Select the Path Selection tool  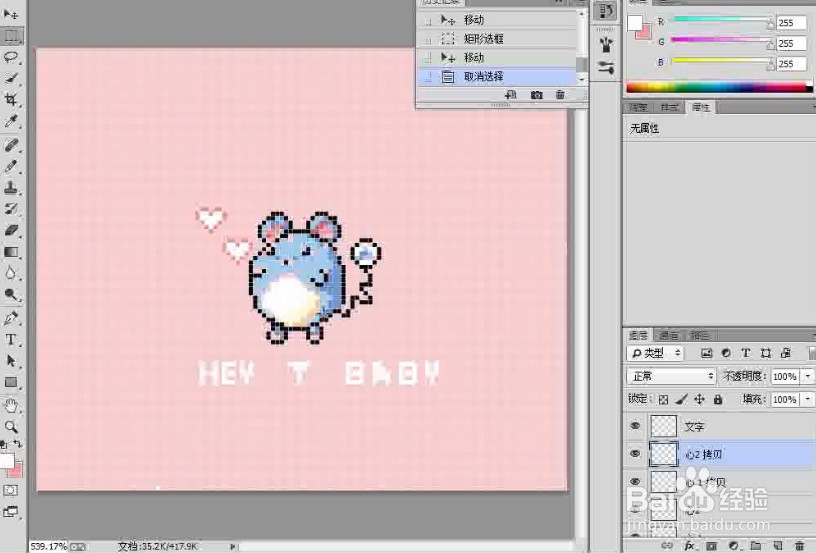(11, 361)
